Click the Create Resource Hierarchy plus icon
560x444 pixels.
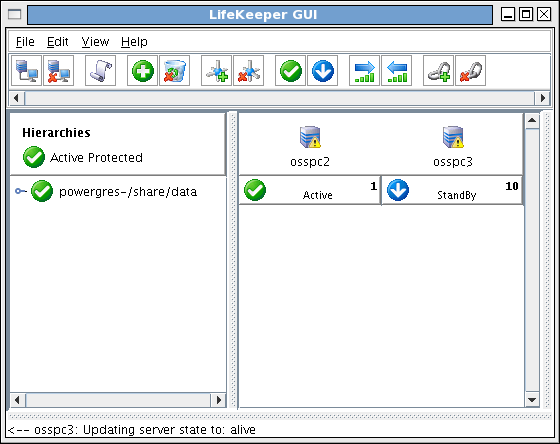pos(142,71)
